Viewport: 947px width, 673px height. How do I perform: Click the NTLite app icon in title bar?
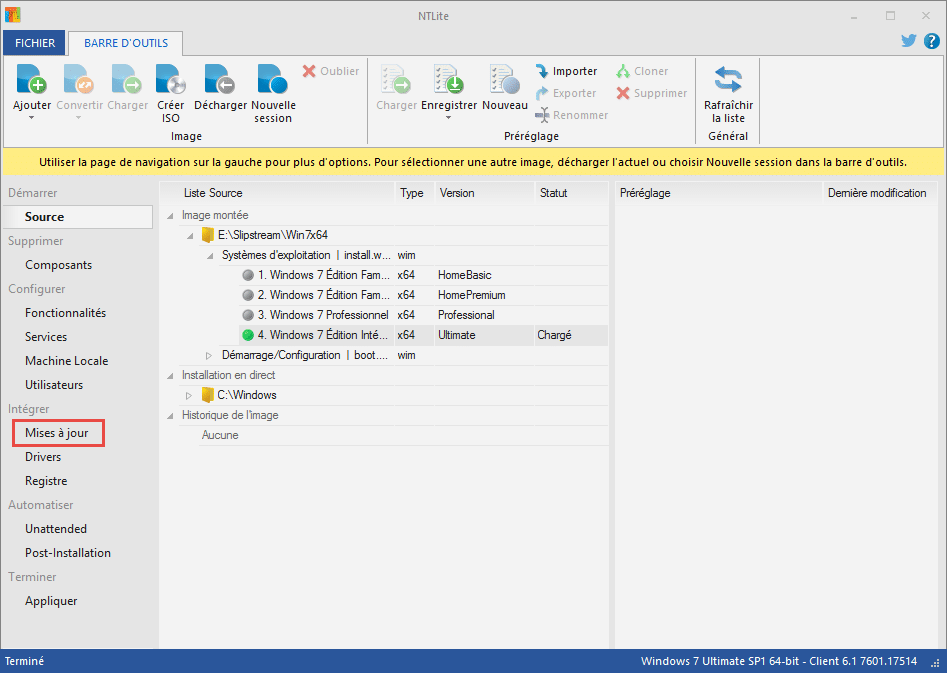[13, 14]
